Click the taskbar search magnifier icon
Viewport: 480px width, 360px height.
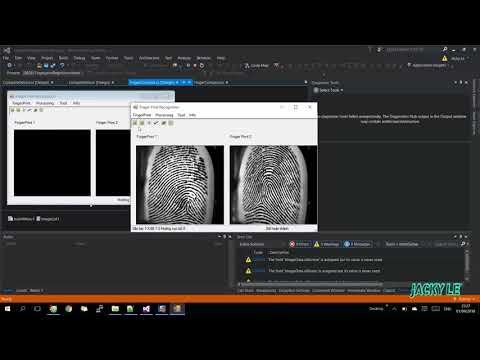point(22,309)
